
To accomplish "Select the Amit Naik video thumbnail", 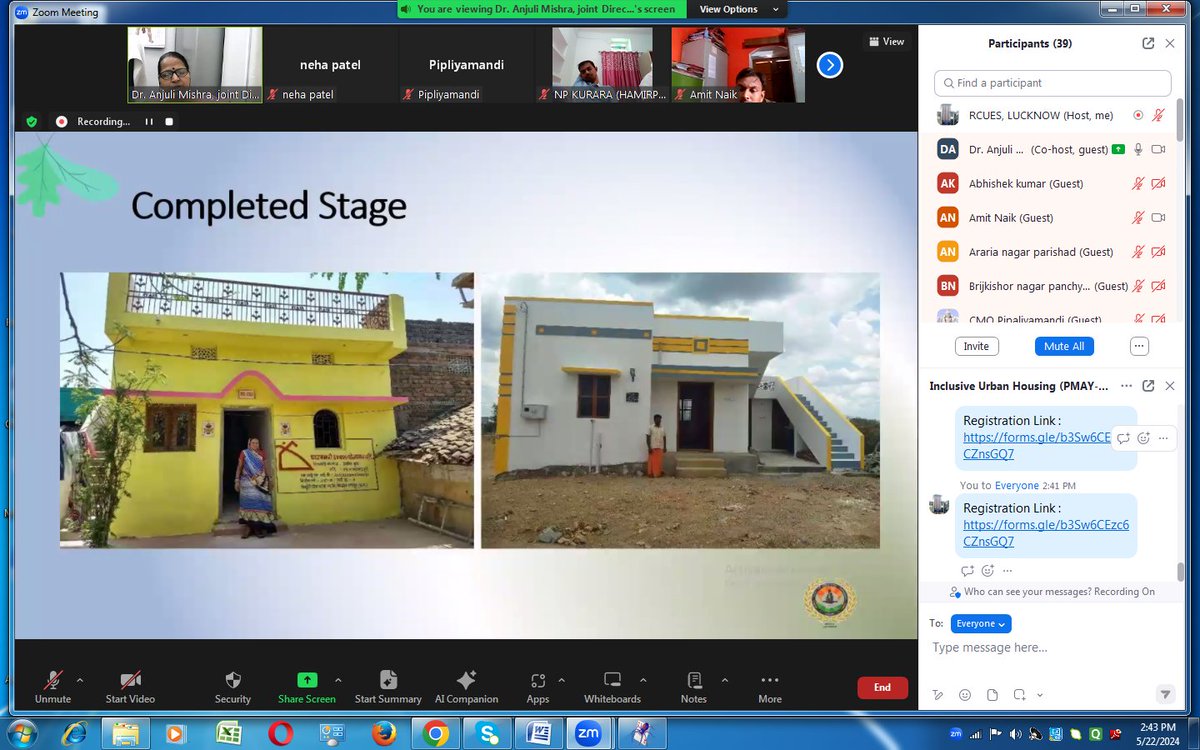I will 737,65.
